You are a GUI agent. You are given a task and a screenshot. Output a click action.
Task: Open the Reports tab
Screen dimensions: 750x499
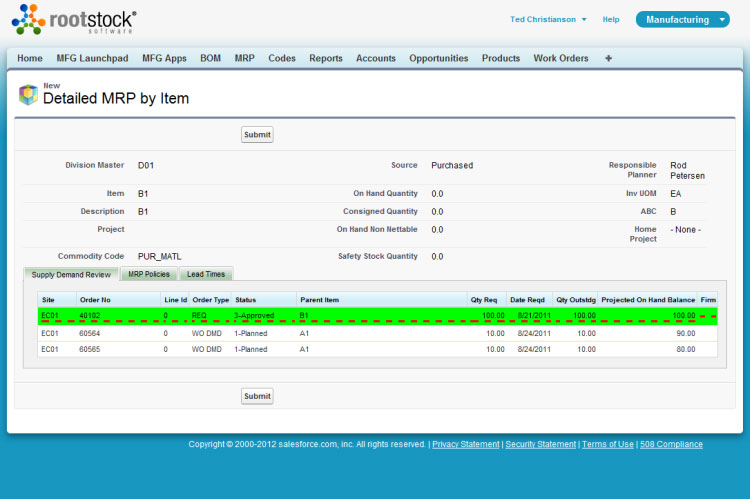(x=326, y=58)
